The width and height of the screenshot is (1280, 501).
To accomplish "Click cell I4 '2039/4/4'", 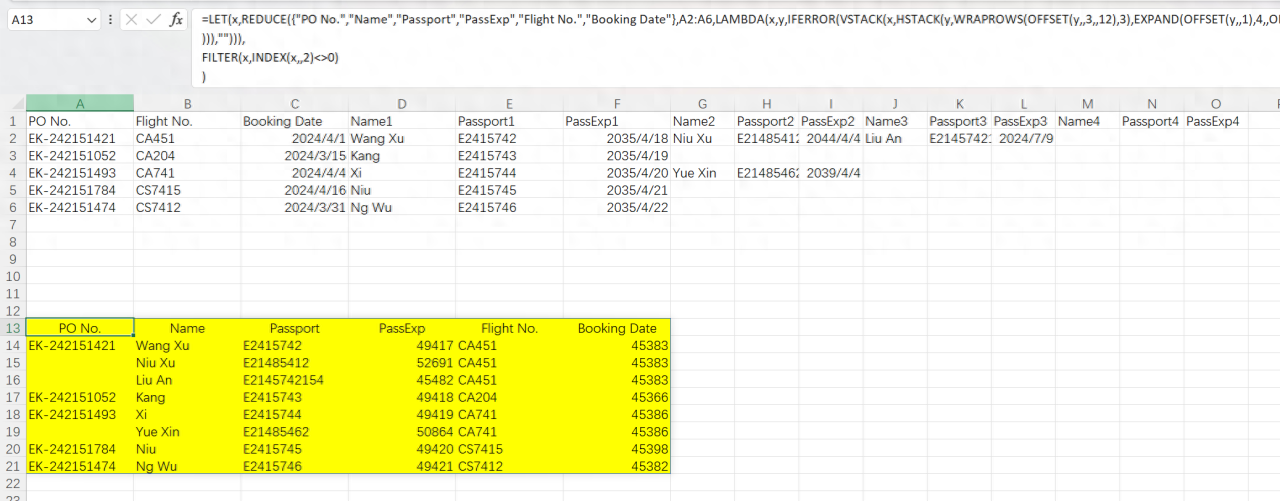I will [x=830, y=173].
